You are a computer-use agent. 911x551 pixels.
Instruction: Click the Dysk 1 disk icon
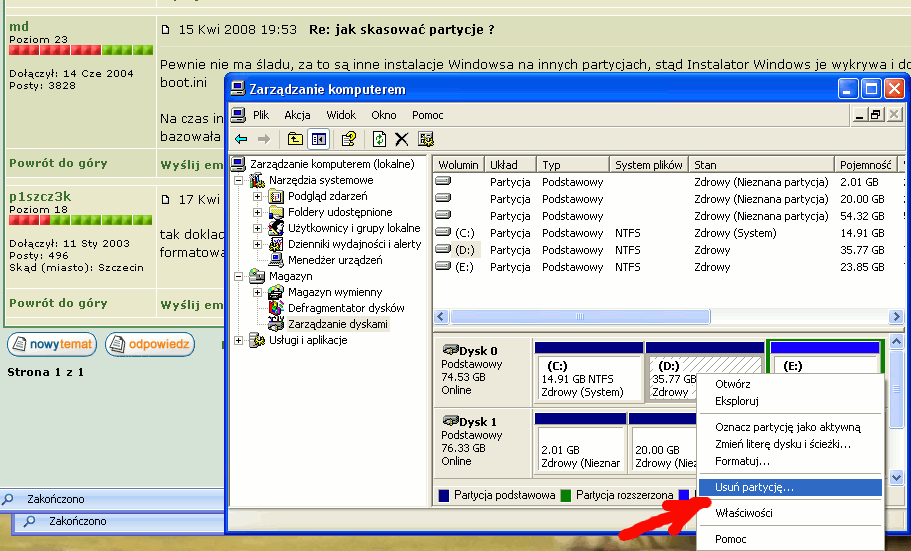[450, 421]
